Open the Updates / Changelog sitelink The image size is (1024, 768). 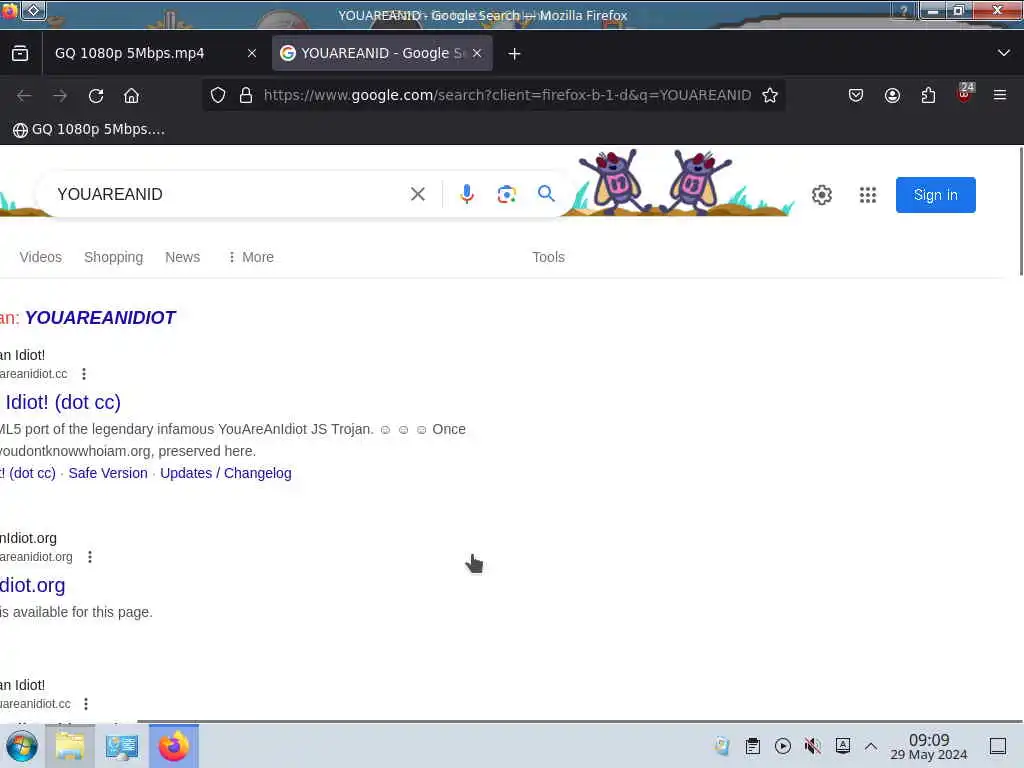click(226, 473)
